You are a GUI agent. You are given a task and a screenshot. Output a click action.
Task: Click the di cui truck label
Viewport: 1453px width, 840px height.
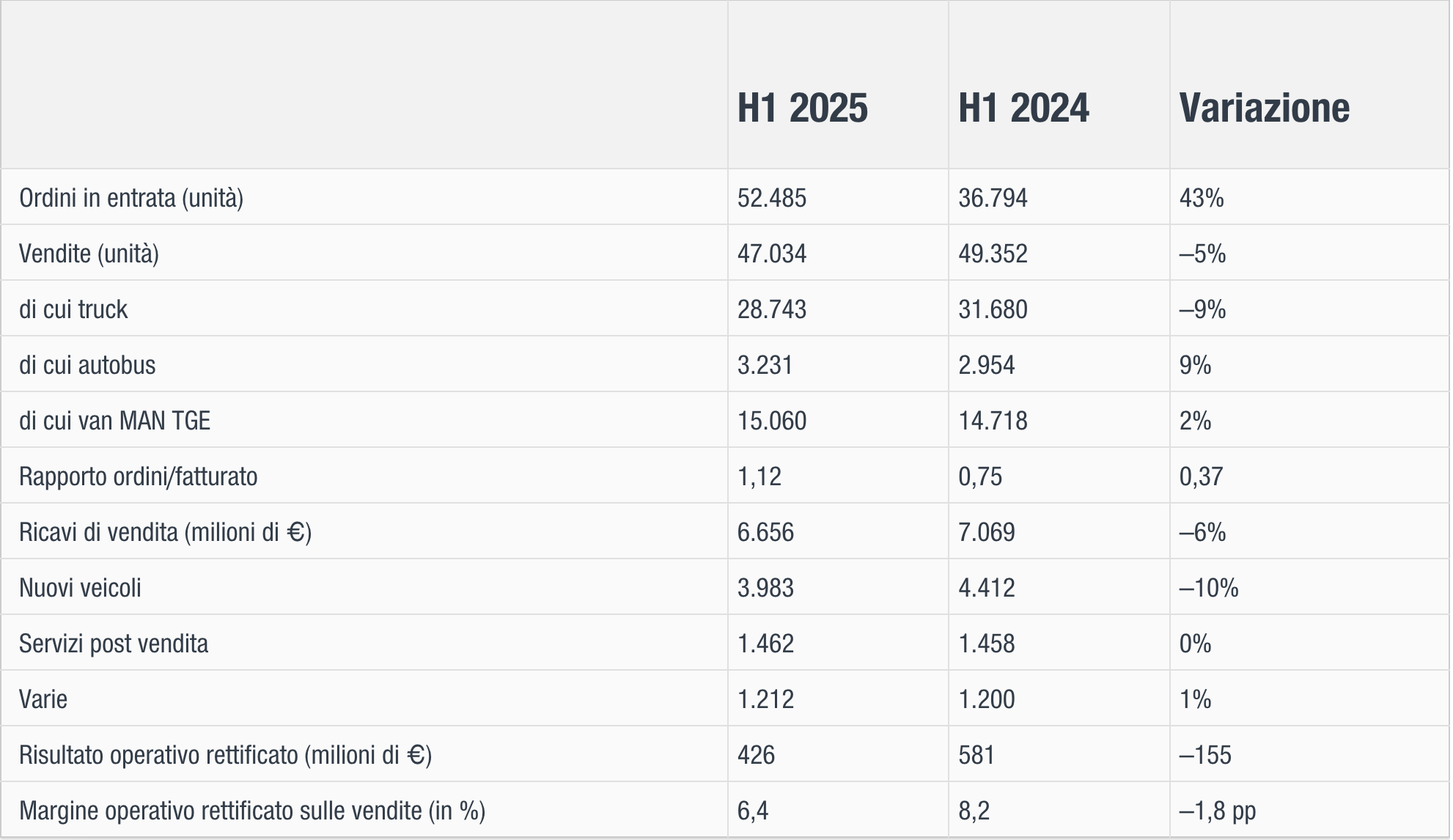[x=73, y=309]
